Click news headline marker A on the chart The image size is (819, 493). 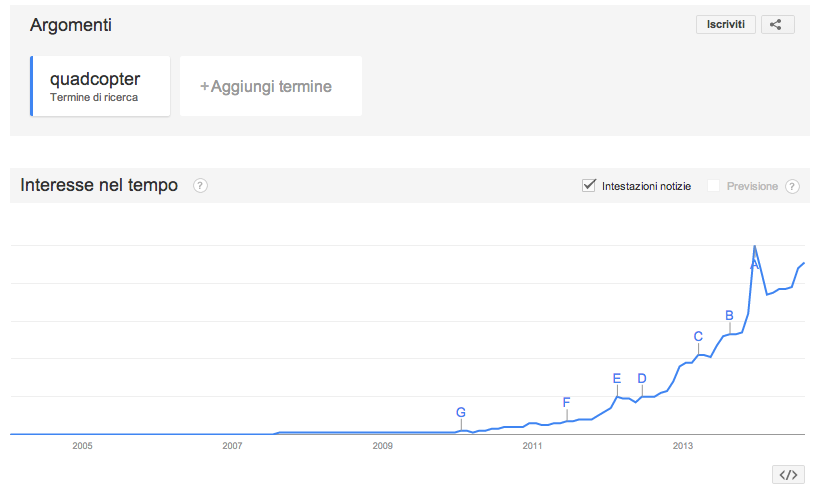(754, 265)
